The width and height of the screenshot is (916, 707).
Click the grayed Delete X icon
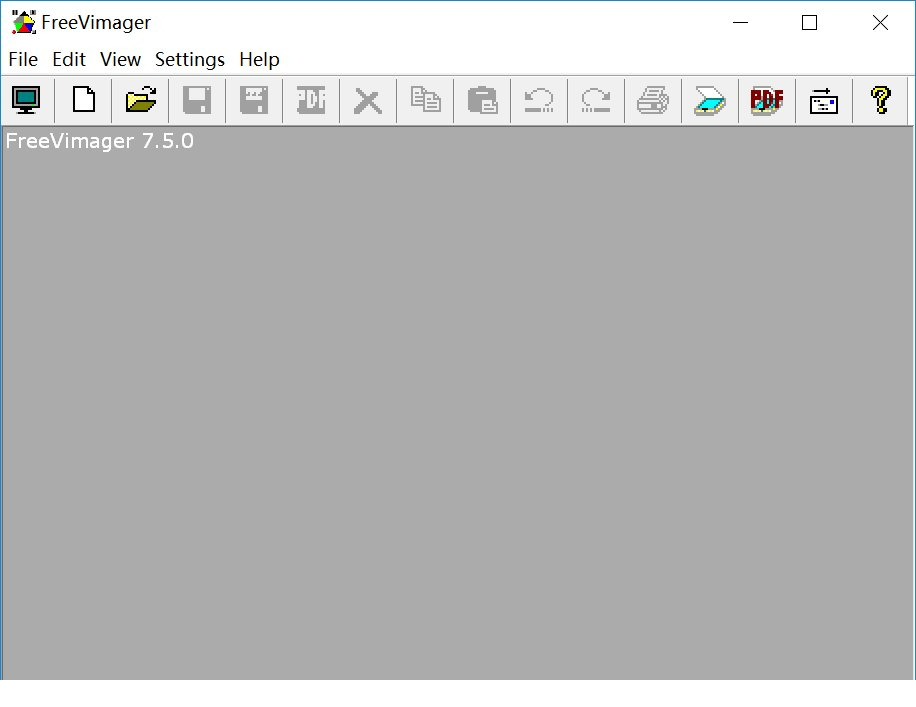tap(368, 102)
